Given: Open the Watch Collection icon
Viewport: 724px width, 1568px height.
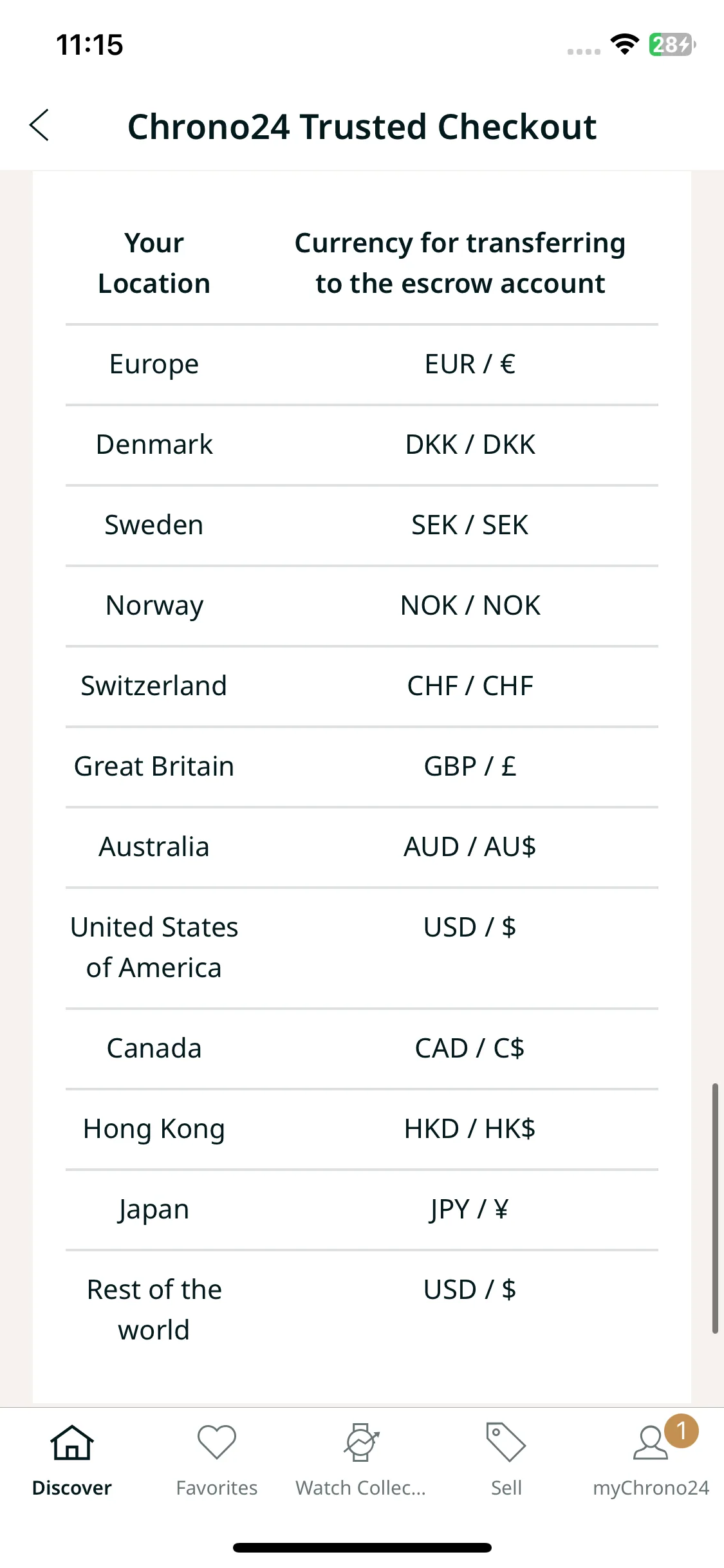Looking at the screenshot, I should pos(361,1442).
